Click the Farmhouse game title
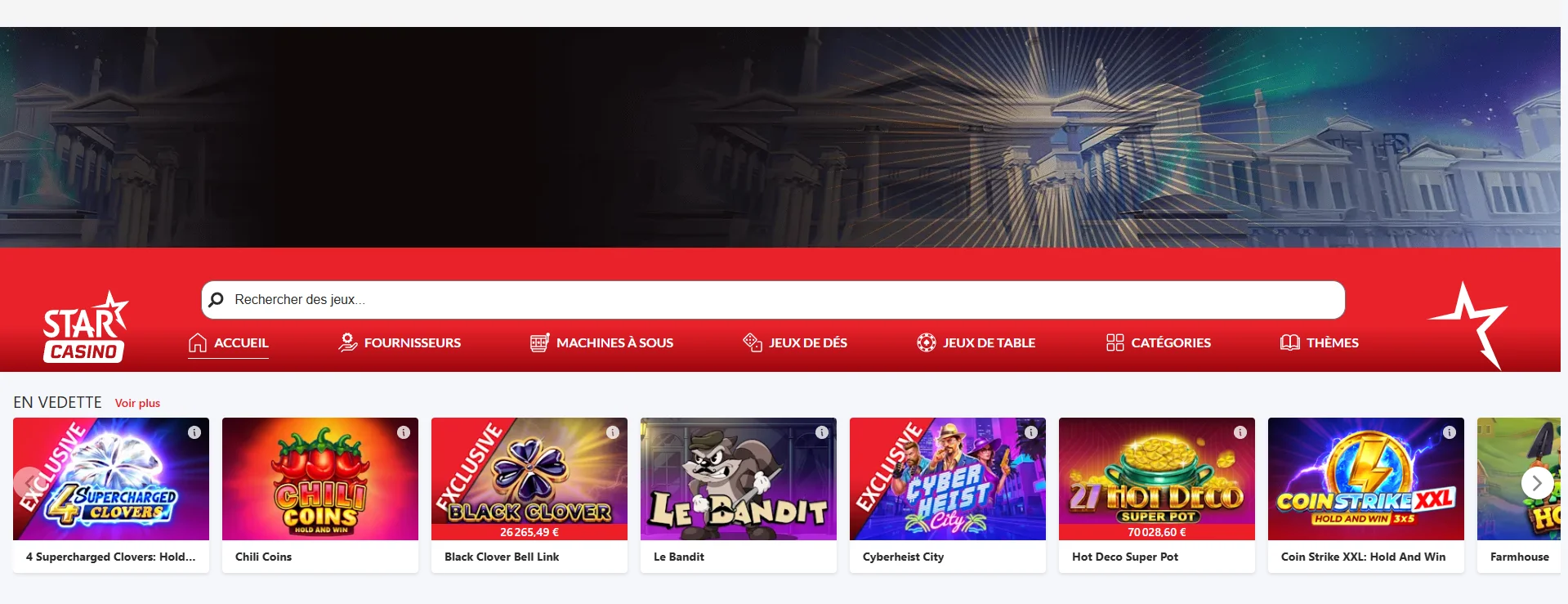The image size is (1568, 604). [x=1520, y=557]
